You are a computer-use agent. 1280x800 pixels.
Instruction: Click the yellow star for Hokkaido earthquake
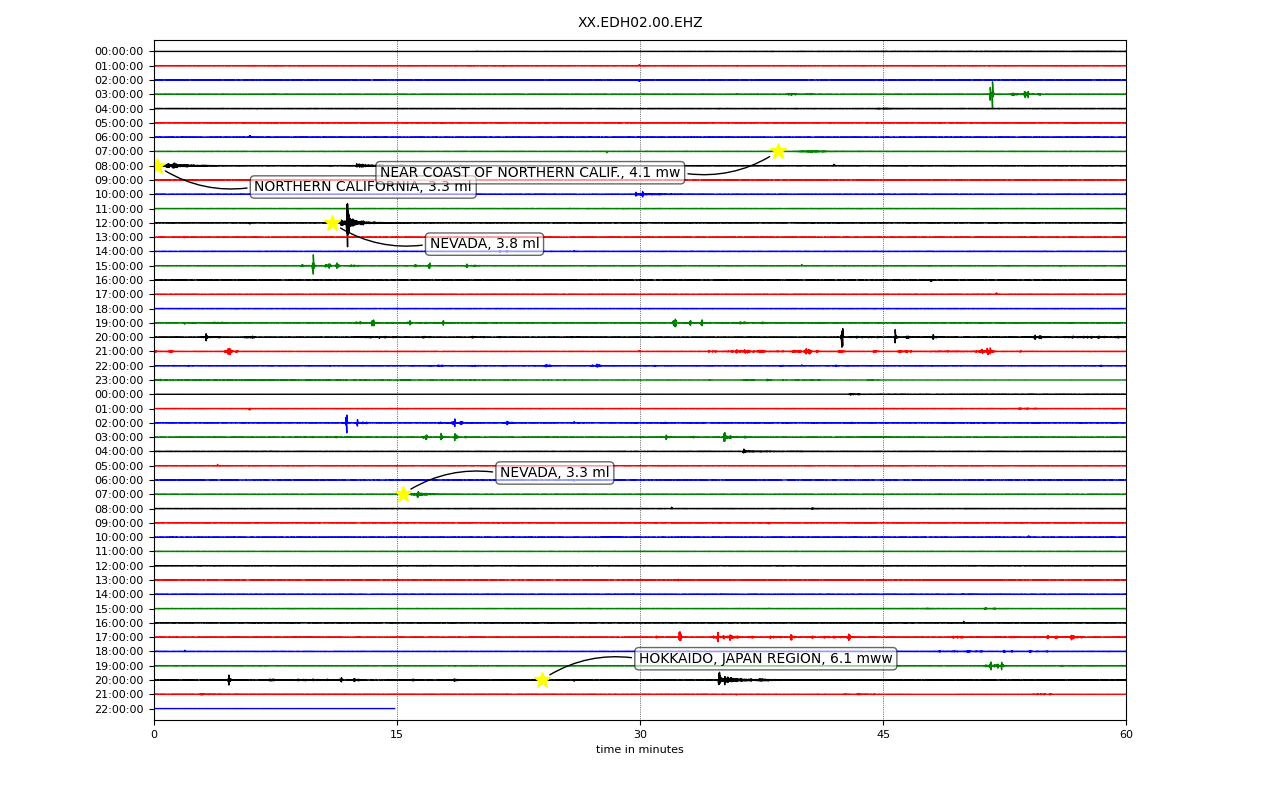pyautogui.click(x=542, y=680)
